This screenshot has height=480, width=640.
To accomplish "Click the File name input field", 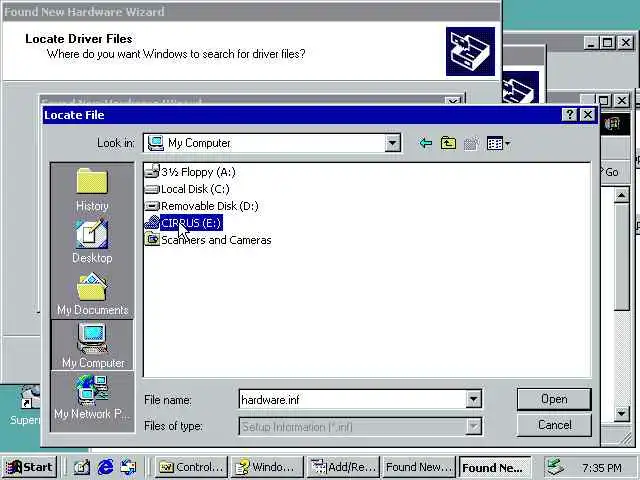I will click(353, 399).
